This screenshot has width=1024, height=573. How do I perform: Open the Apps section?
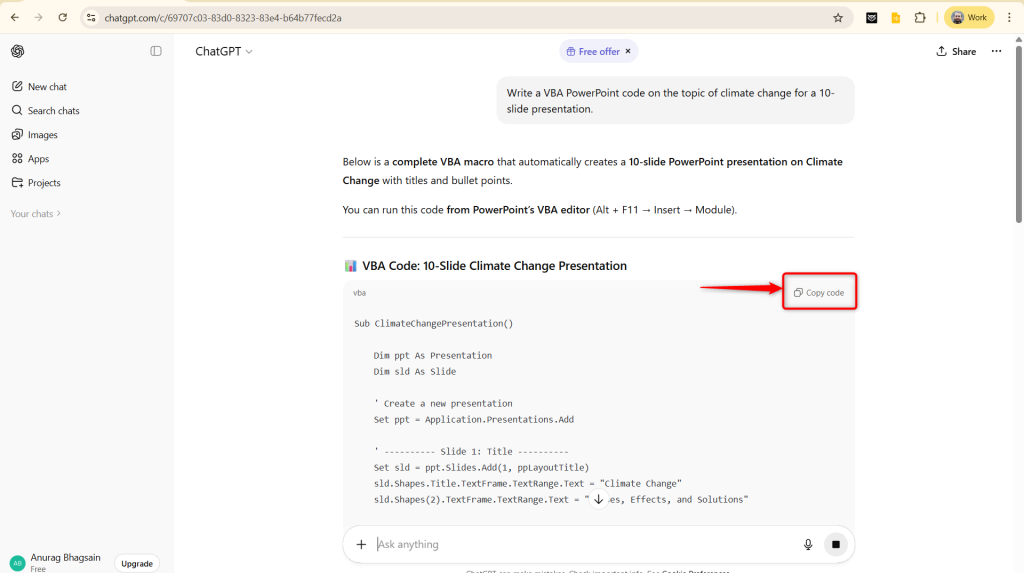click(x=30, y=159)
